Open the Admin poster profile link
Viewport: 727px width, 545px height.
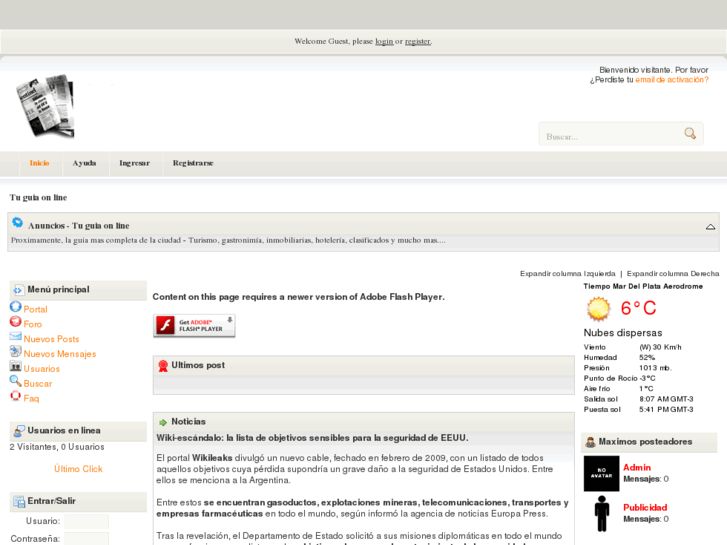pos(637,468)
